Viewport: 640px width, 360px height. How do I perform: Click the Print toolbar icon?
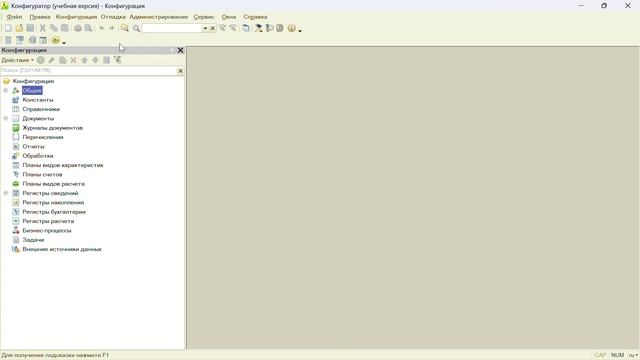point(78,28)
